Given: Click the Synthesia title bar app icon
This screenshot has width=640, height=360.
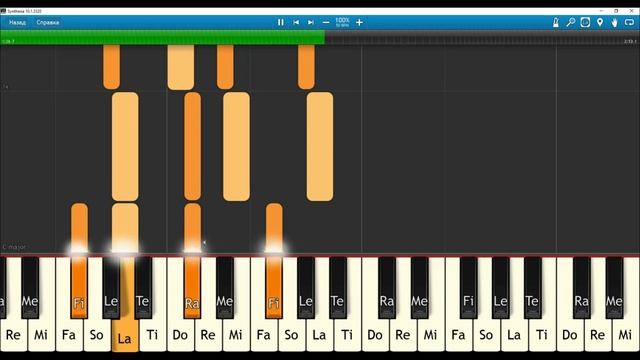Looking at the screenshot, I should coord(3,11).
